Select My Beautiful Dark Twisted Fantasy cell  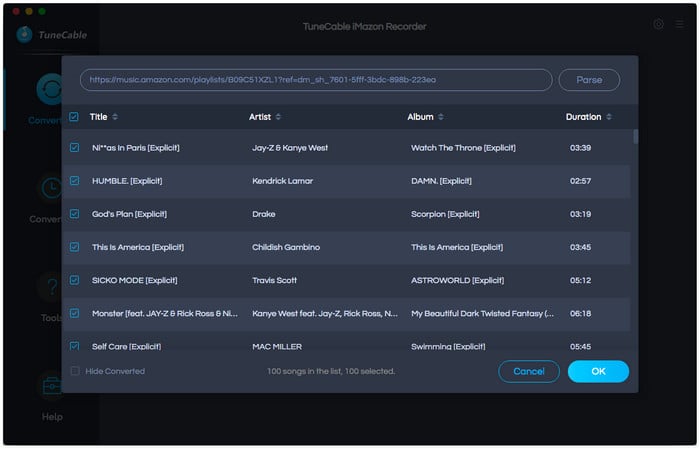click(482, 313)
